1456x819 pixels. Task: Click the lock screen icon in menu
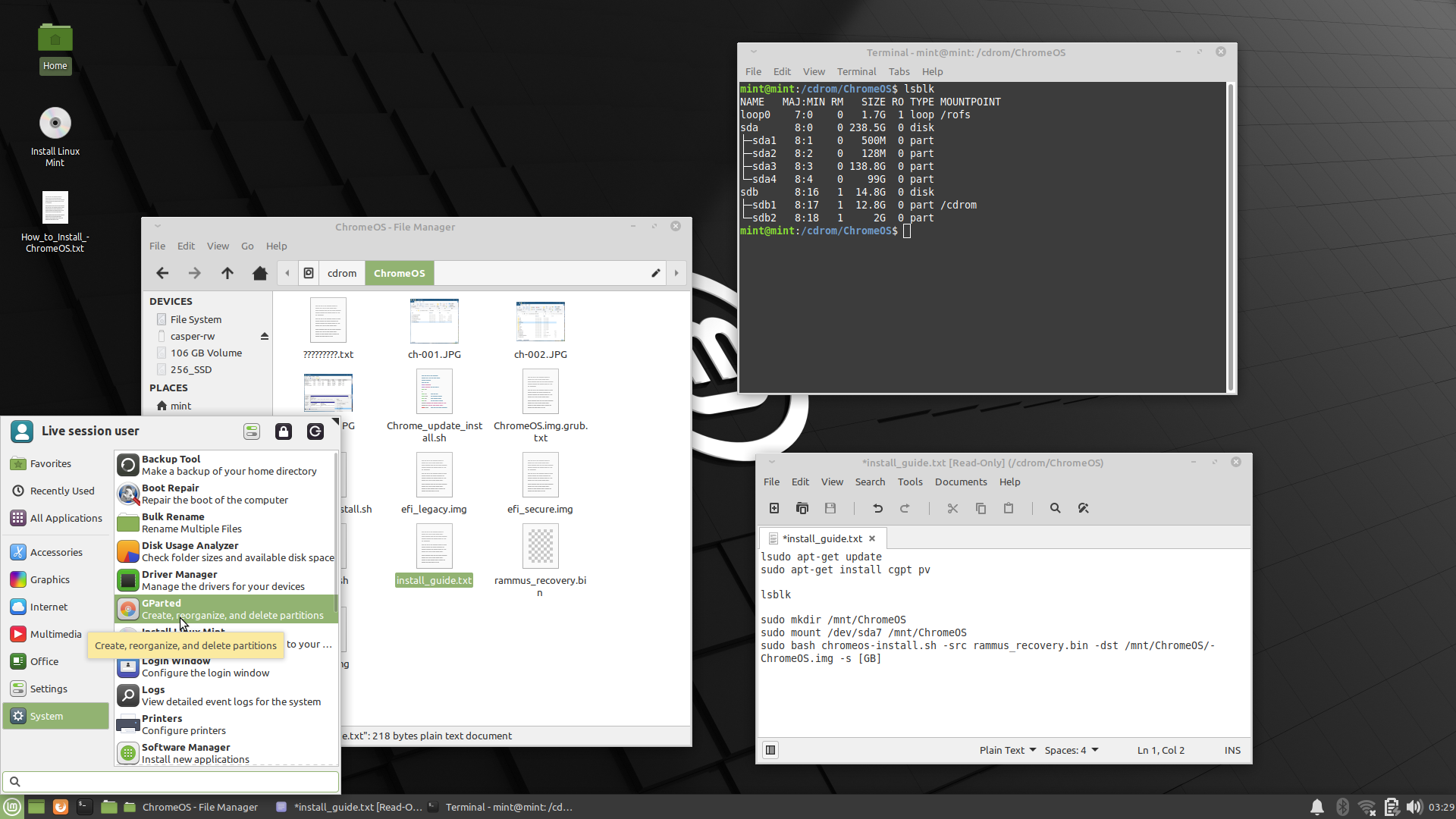(x=283, y=431)
